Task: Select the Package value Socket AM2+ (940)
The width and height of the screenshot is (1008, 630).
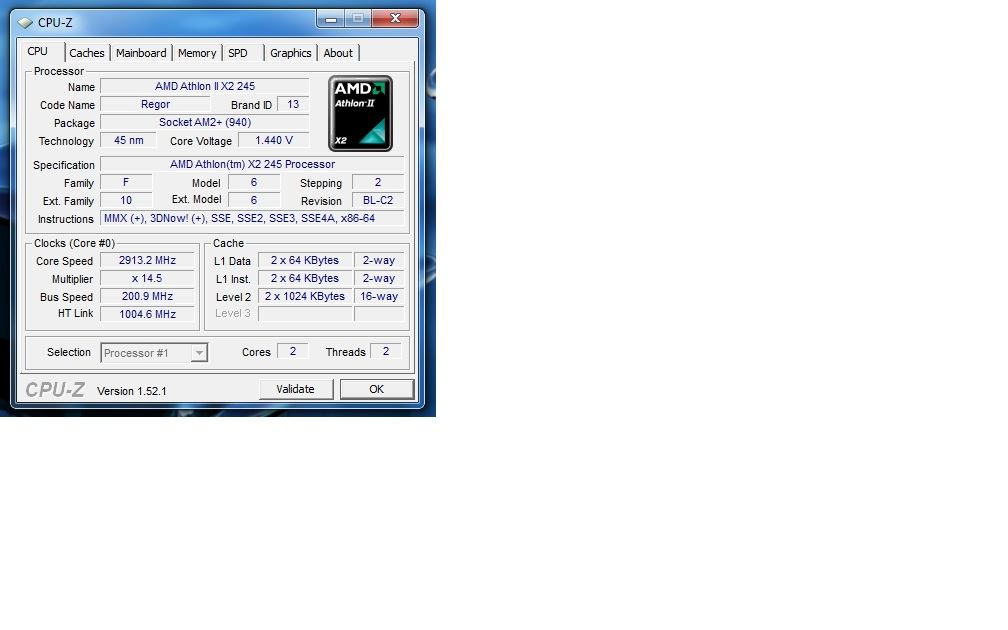Action: (x=204, y=122)
